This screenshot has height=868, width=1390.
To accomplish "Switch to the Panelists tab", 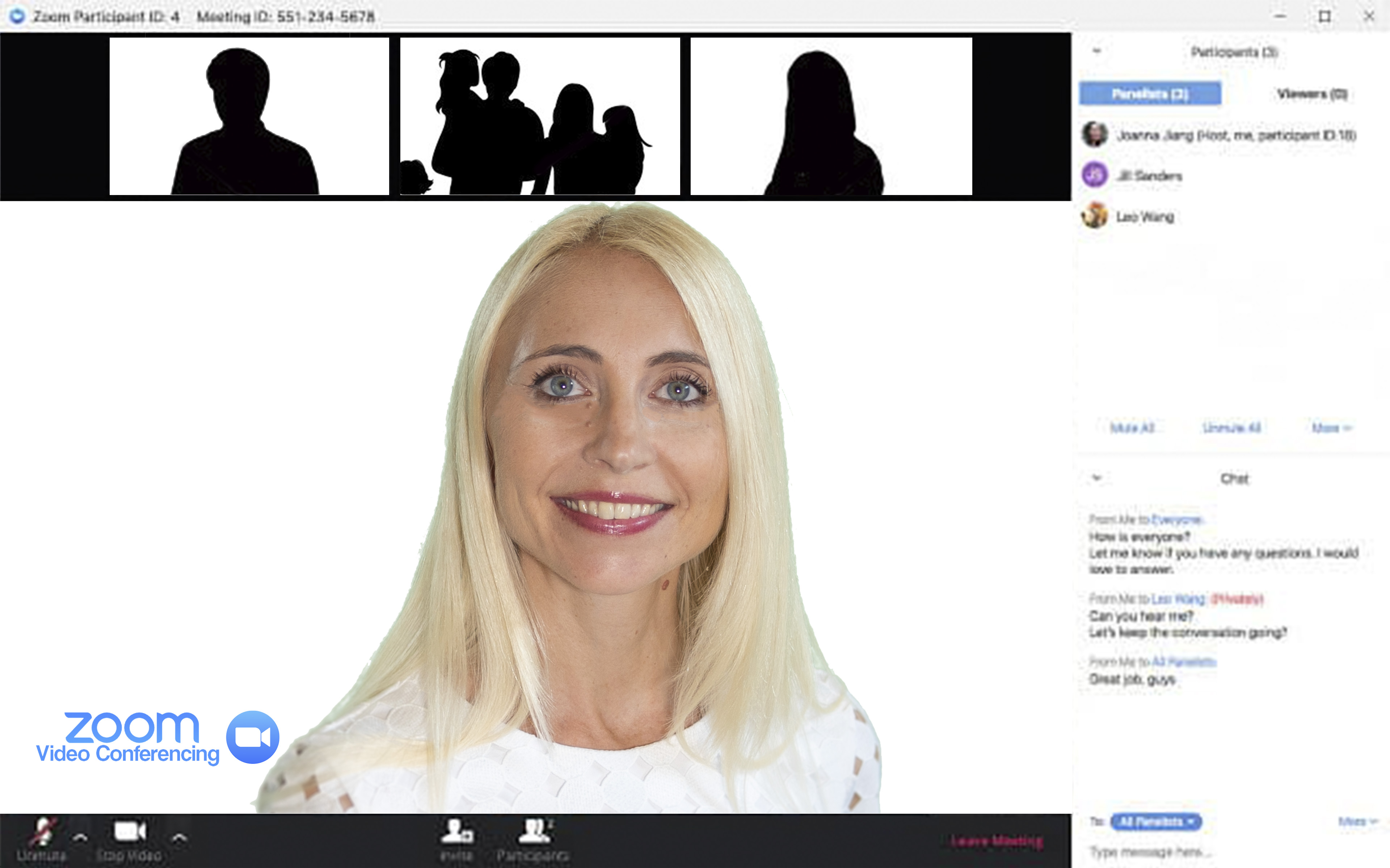I will pos(1149,94).
